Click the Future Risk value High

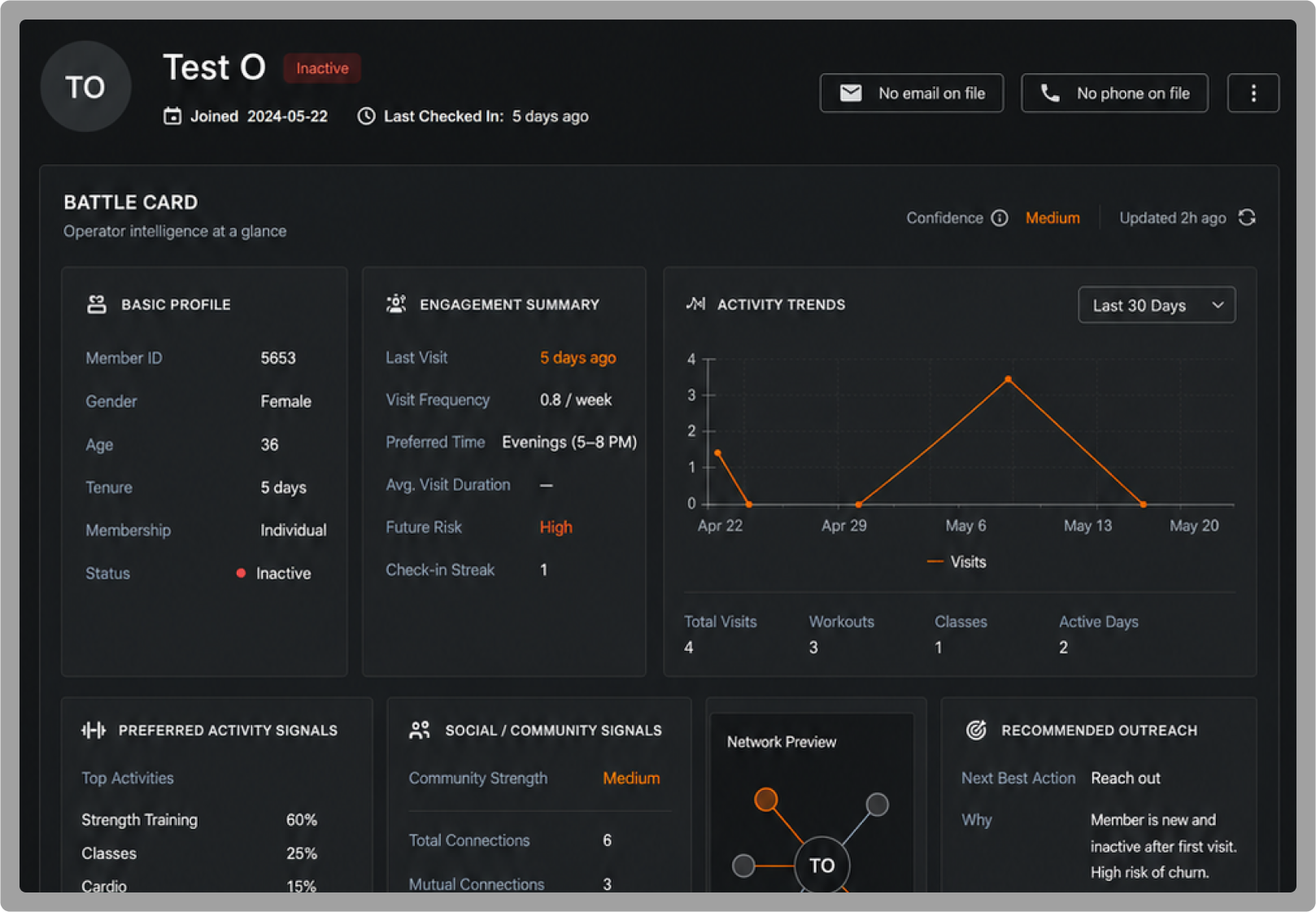[556, 527]
